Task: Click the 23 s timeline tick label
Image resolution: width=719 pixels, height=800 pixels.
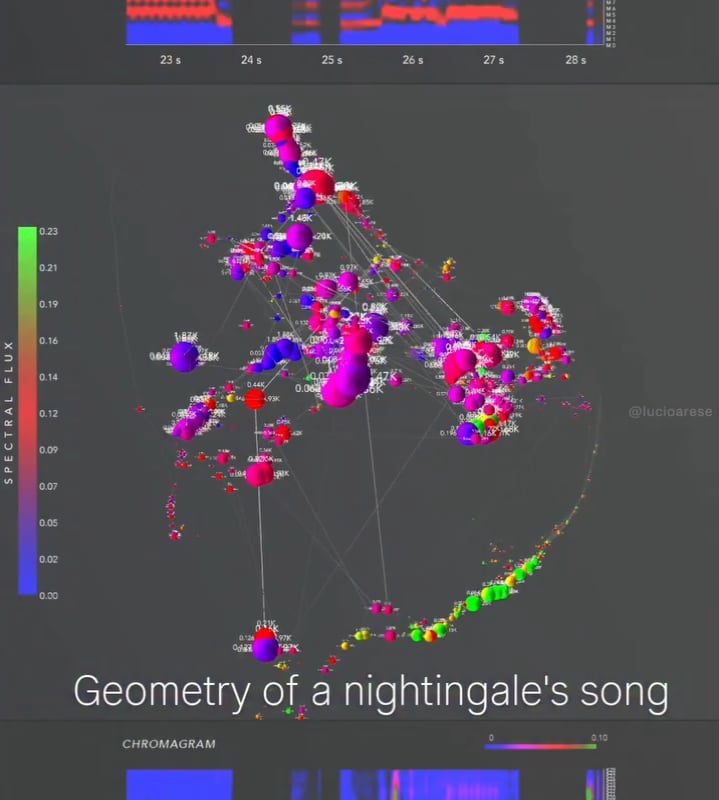Action: pyautogui.click(x=170, y=60)
